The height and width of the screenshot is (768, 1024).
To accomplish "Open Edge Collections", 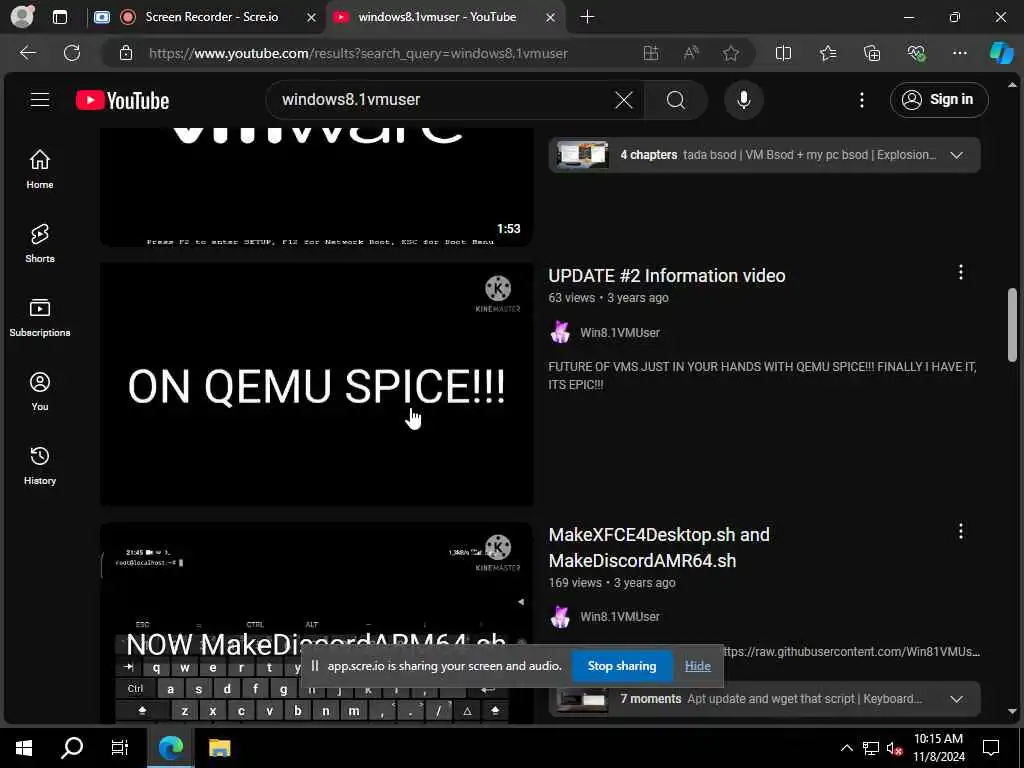I will [x=872, y=54].
